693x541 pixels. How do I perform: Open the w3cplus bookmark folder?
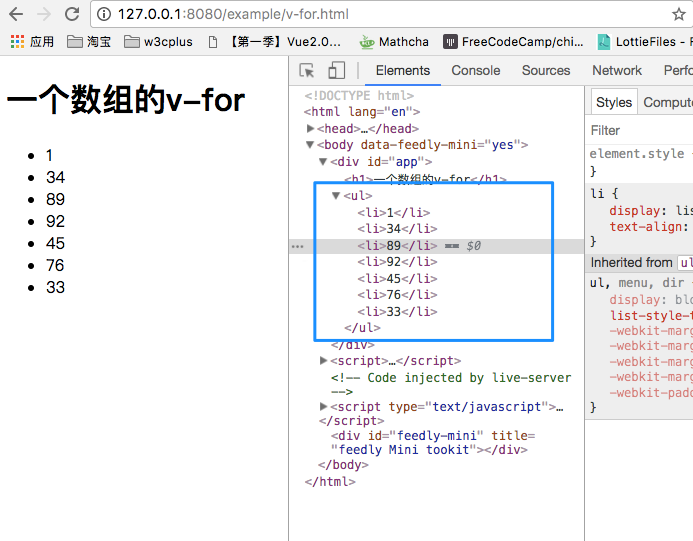pos(158,42)
